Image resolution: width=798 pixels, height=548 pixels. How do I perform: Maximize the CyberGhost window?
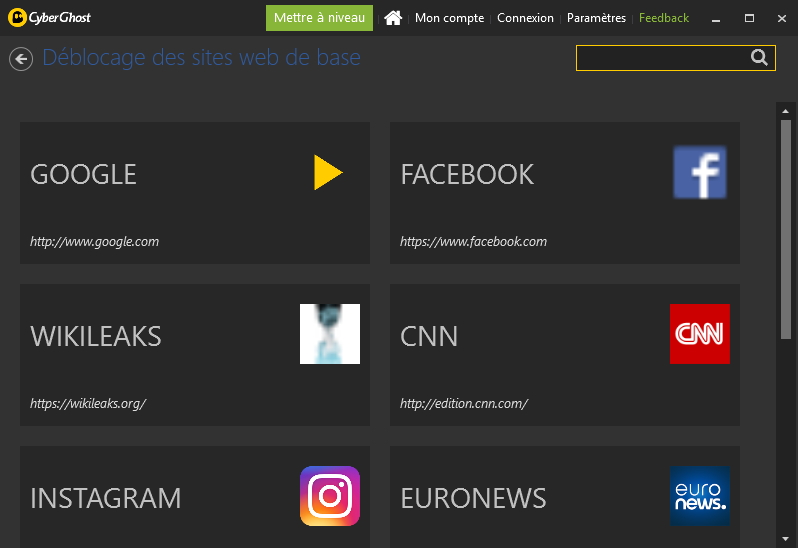click(749, 18)
